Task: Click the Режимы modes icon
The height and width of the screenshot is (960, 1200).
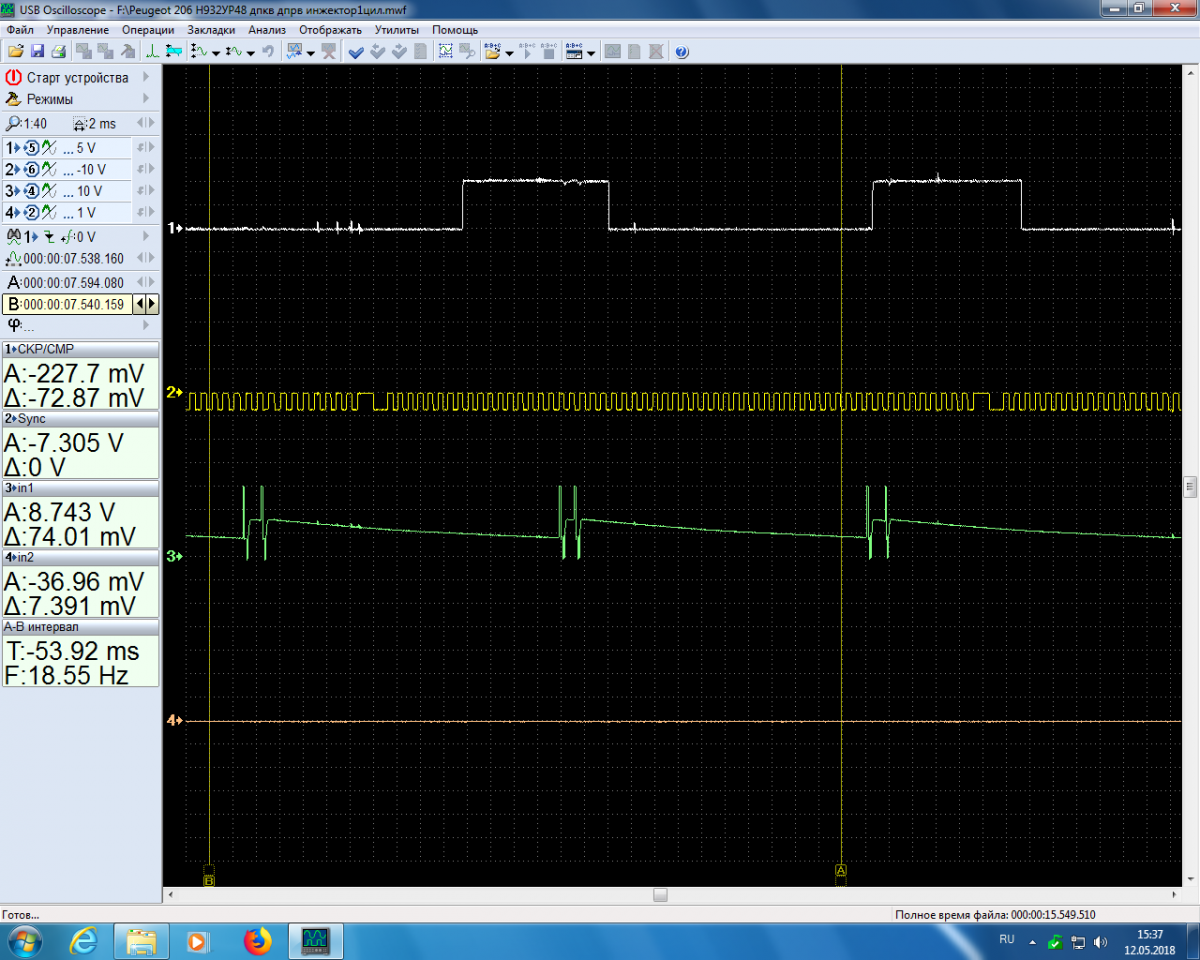Action: [x=13, y=99]
